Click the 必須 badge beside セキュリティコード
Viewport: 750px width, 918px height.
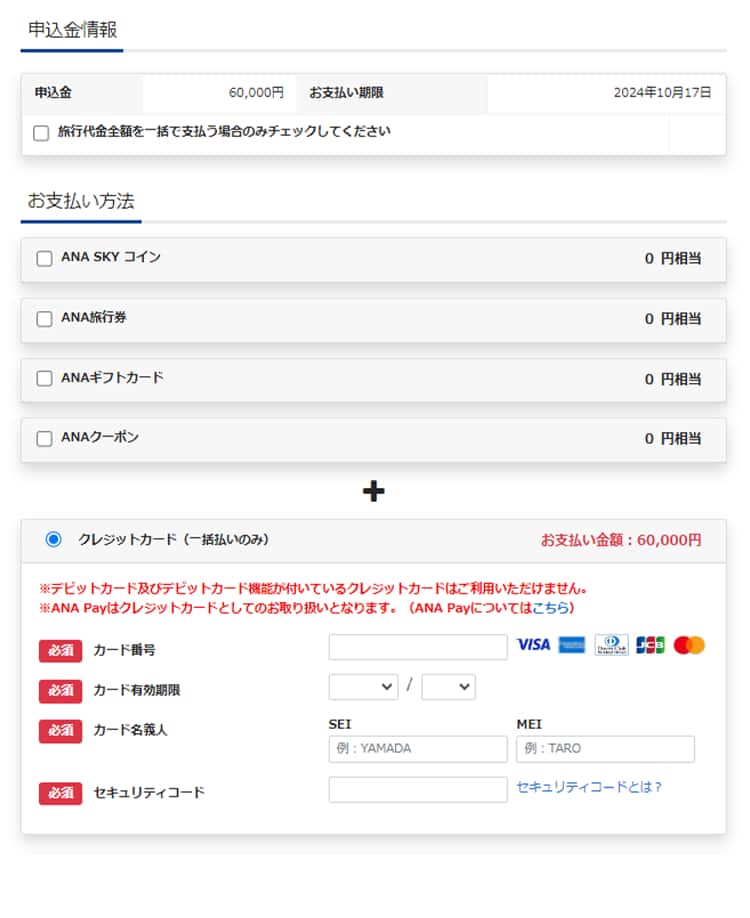[x=60, y=793]
